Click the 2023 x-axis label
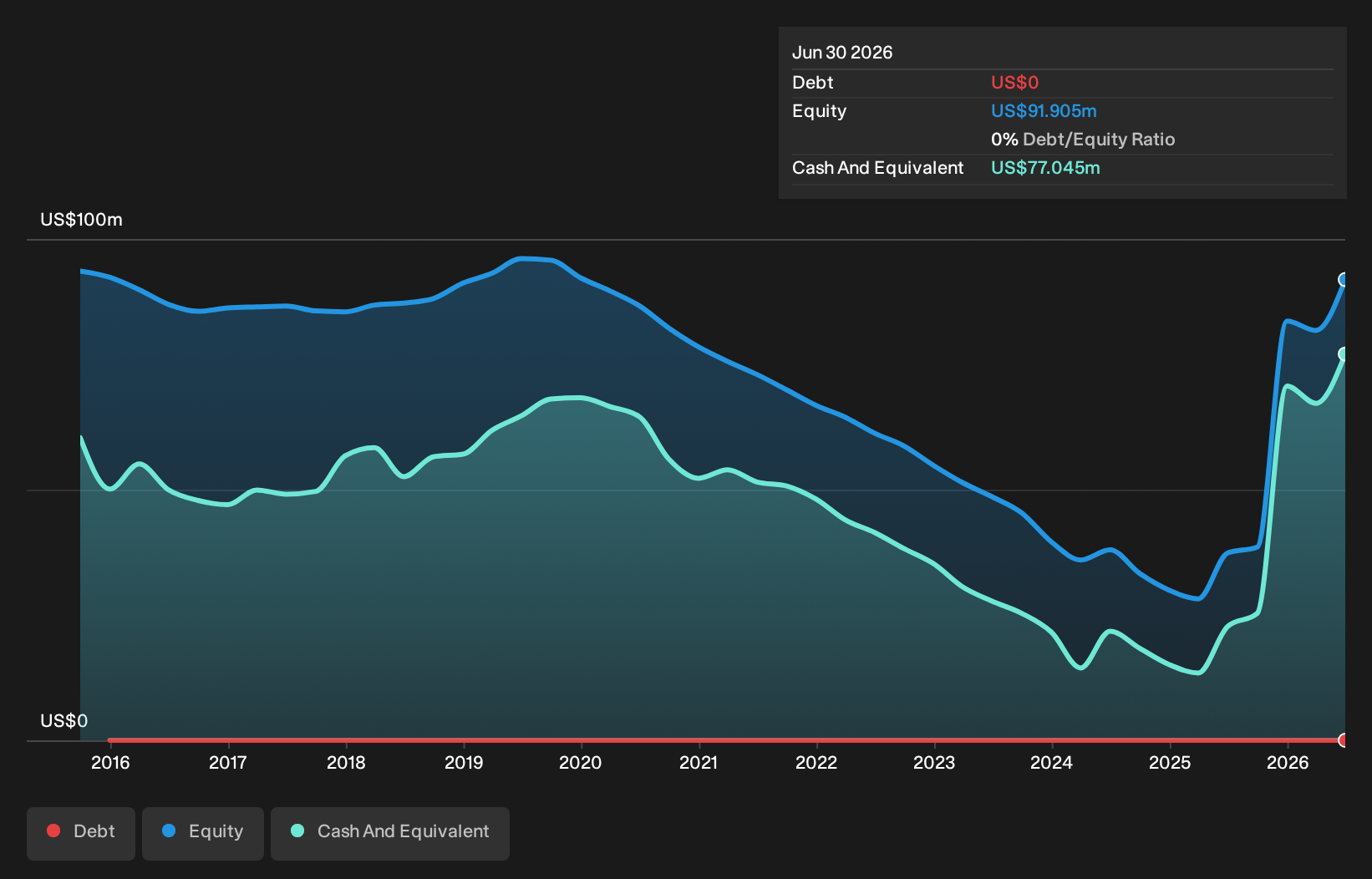Viewport: 1372px width, 879px height. (934, 762)
